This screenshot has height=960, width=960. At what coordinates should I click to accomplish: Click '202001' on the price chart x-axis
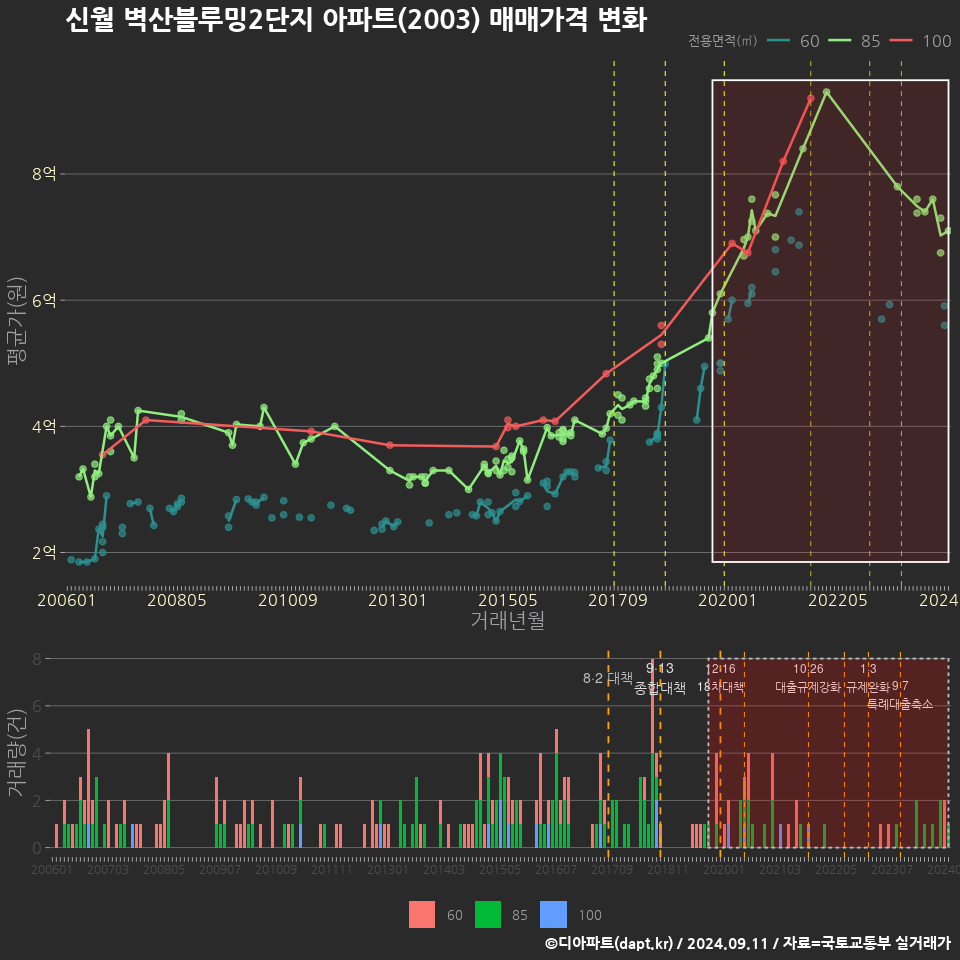click(727, 600)
